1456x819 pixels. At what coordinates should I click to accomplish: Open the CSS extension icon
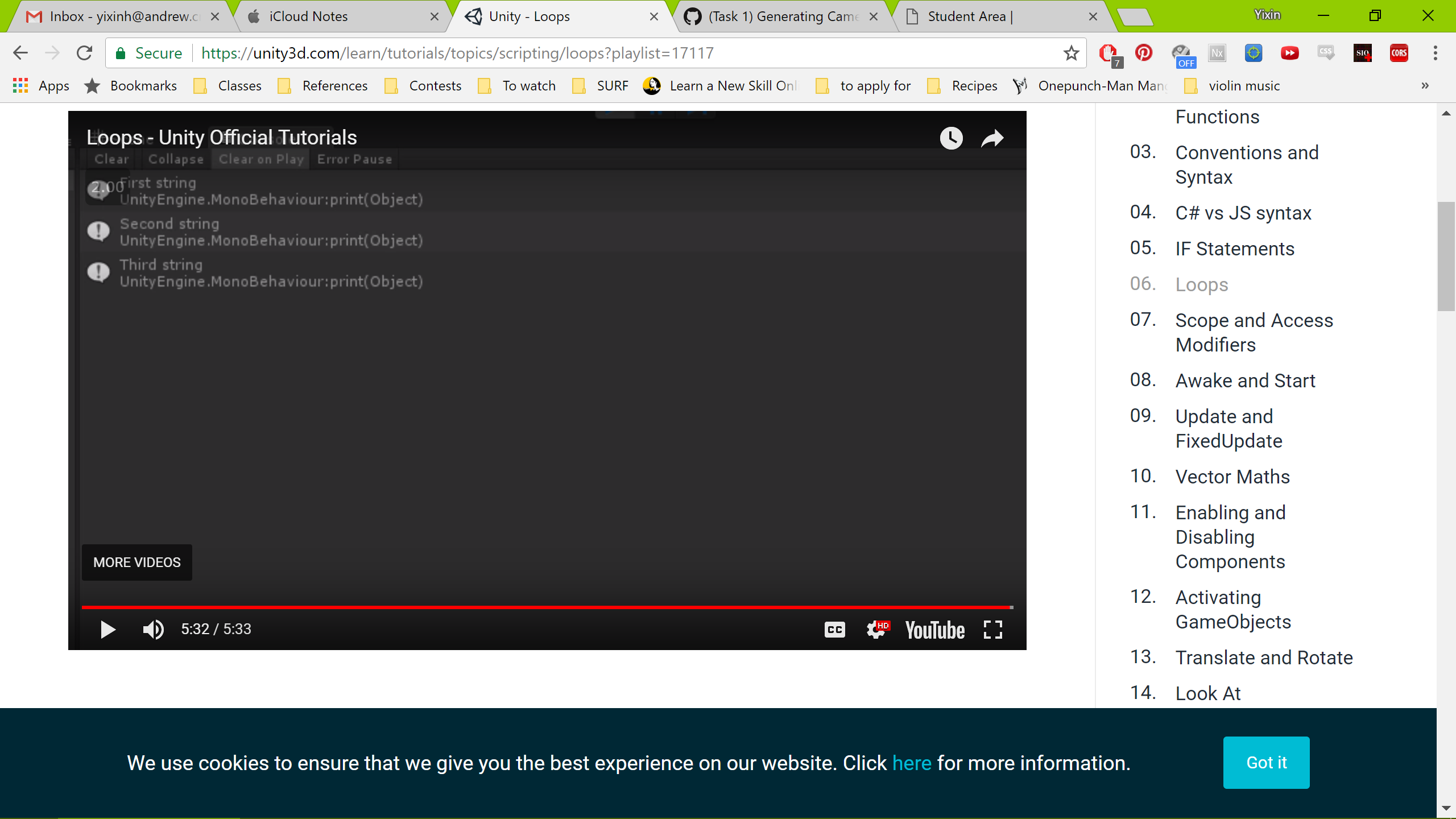coord(1326,53)
